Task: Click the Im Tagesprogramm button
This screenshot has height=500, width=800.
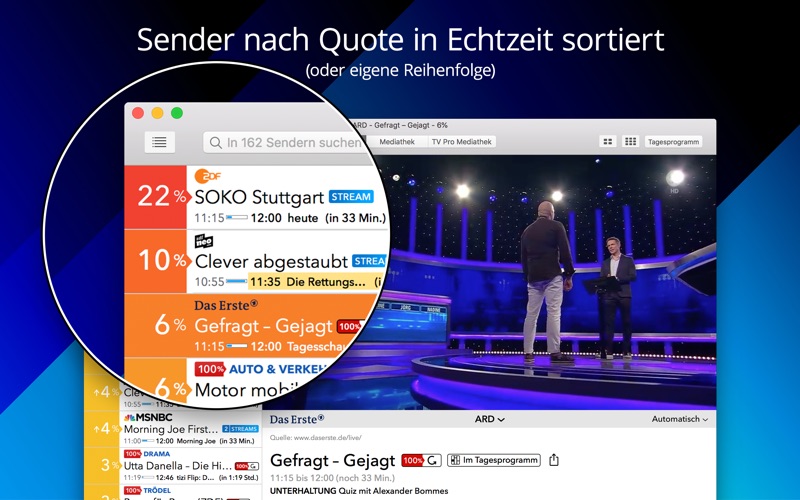Action: pos(494,460)
